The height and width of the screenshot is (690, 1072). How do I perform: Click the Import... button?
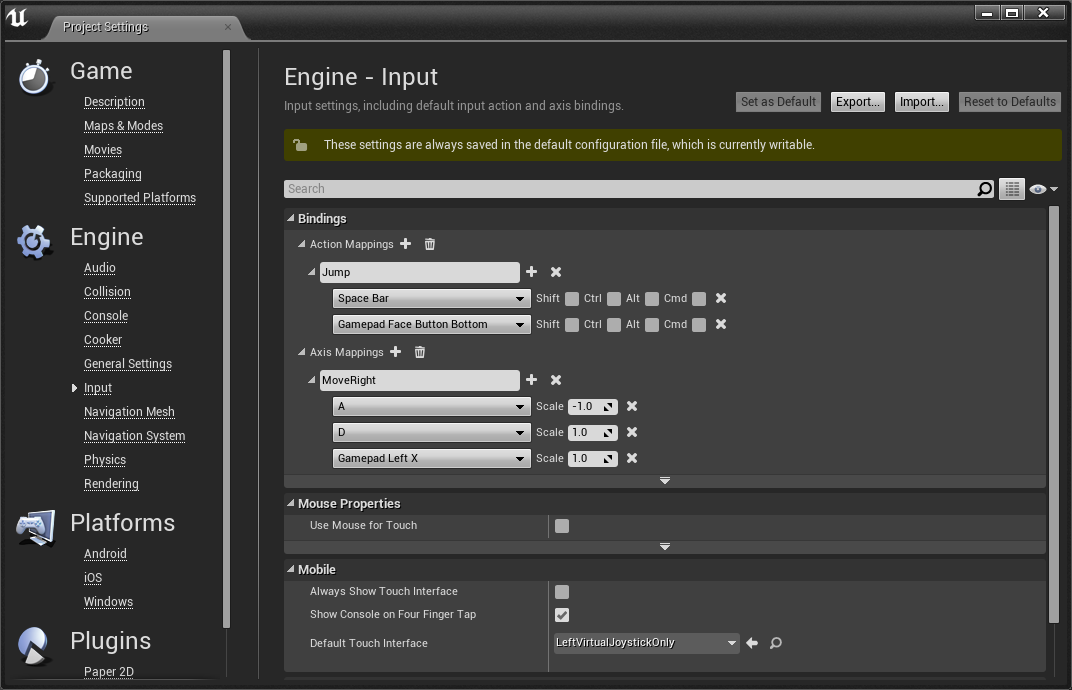(x=922, y=102)
